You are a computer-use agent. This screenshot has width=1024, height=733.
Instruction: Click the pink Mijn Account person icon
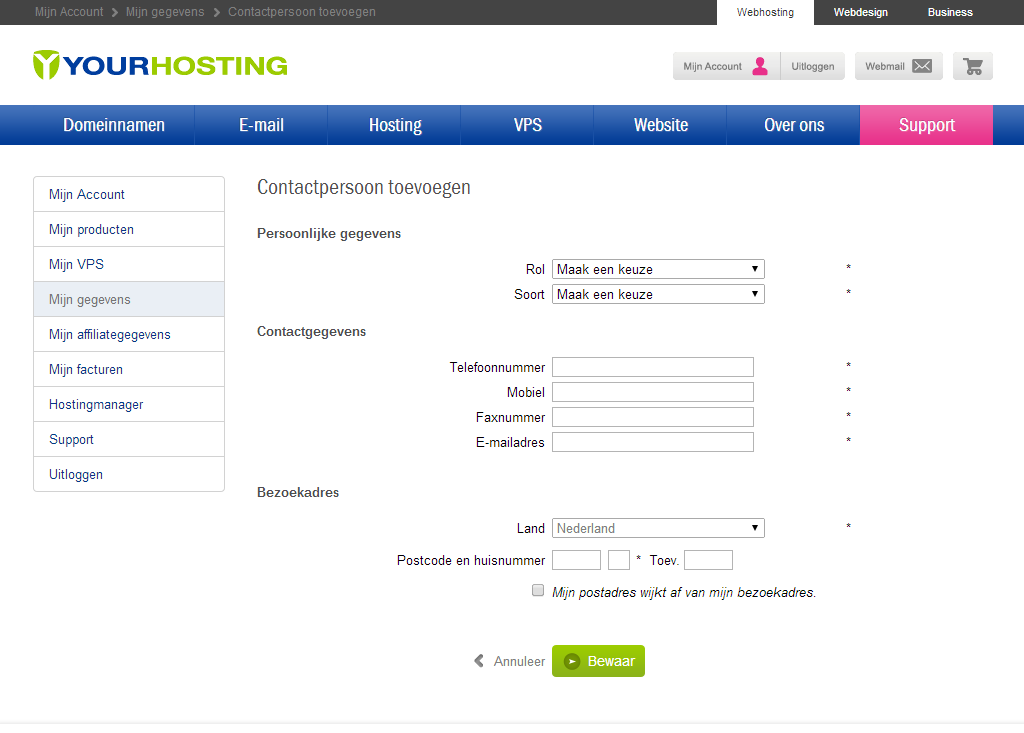[x=760, y=66]
